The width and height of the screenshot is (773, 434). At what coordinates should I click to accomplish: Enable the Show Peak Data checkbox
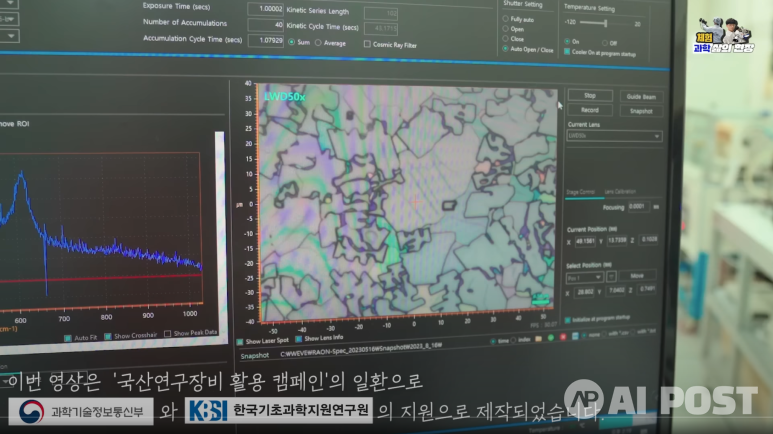point(168,334)
